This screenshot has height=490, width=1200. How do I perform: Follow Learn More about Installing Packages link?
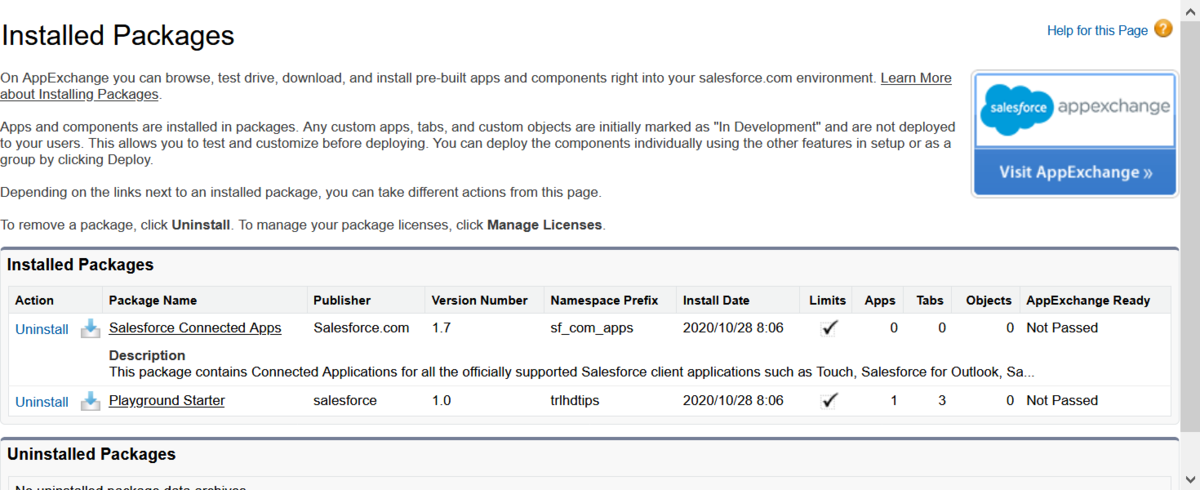point(915,78)
